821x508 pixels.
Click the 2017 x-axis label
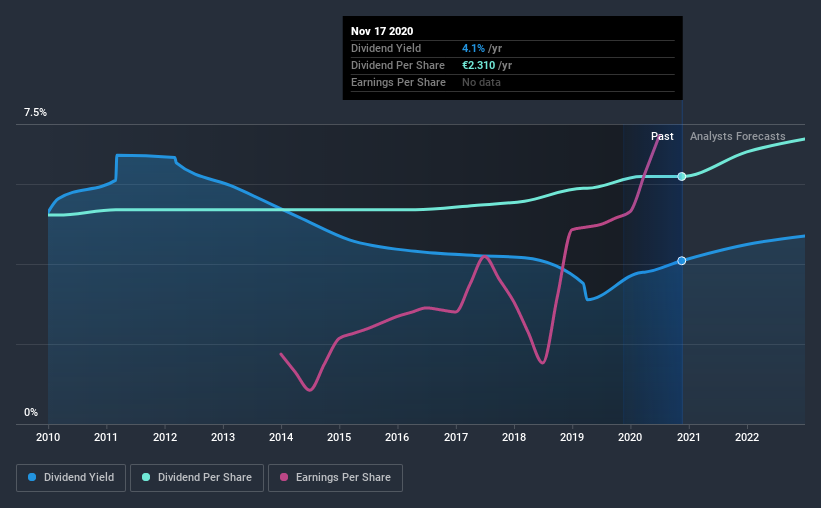pos(456,437)
